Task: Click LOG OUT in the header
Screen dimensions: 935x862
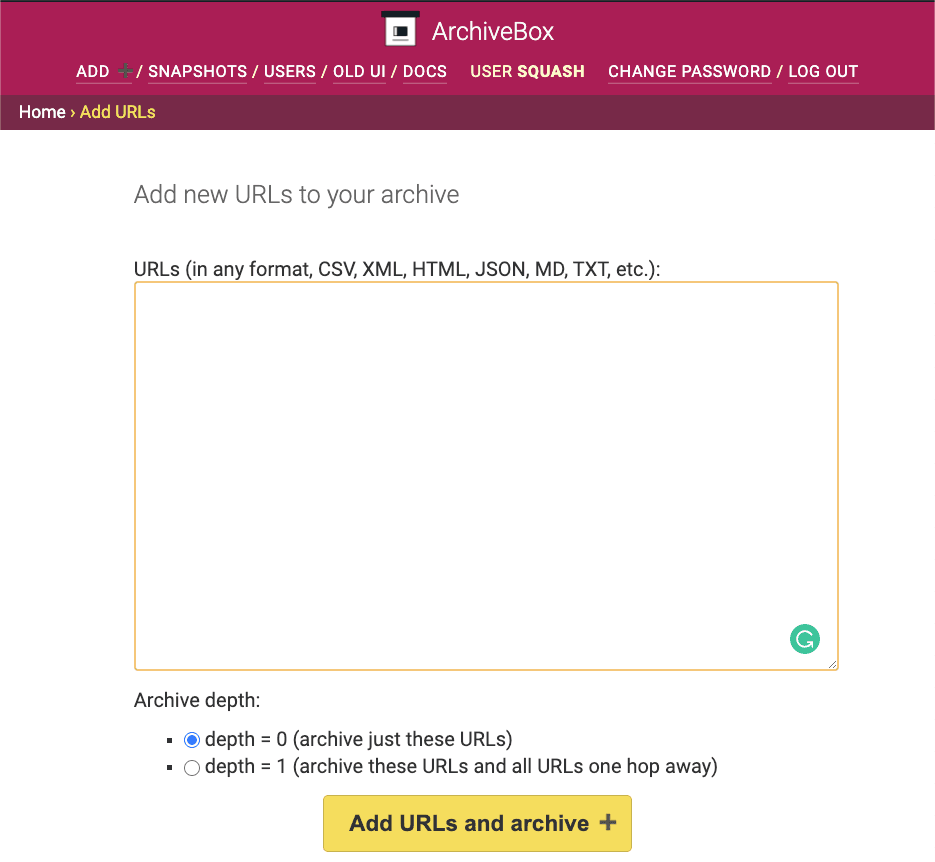Action: pos(823,72)
